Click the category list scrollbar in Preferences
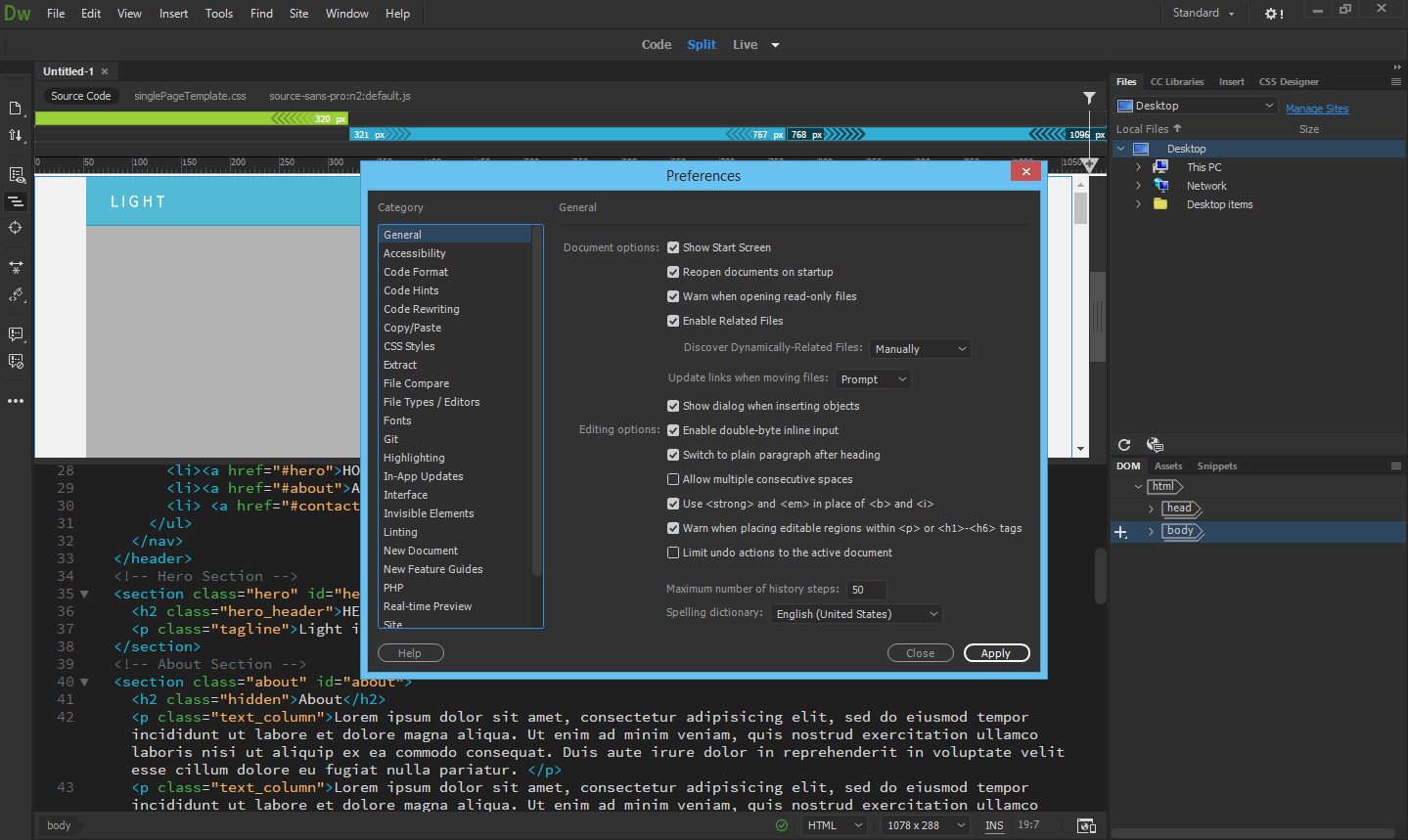 (x=536, y=401)
